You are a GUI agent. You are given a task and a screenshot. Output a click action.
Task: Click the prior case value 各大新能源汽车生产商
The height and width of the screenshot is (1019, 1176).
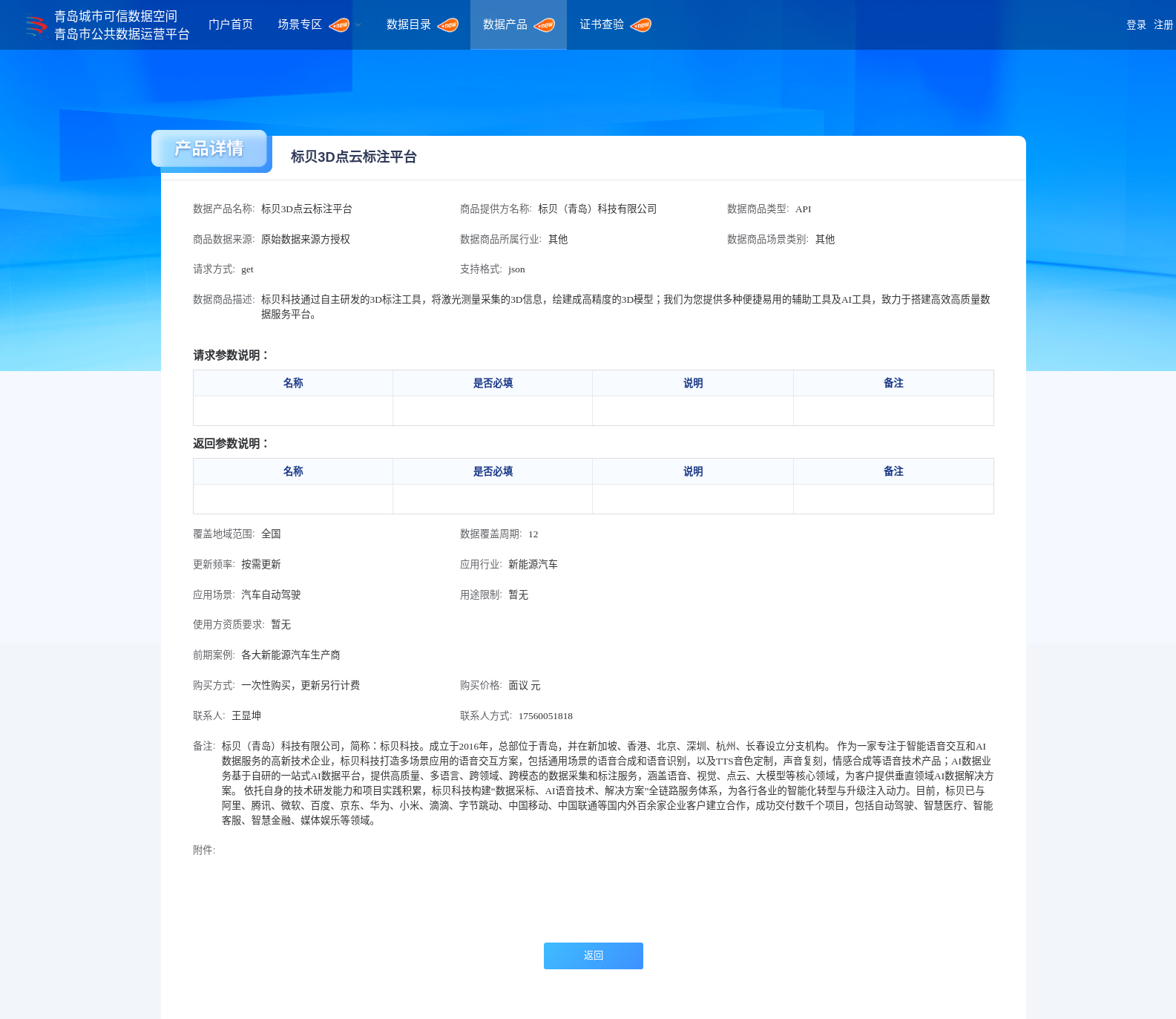click(291, 655)
